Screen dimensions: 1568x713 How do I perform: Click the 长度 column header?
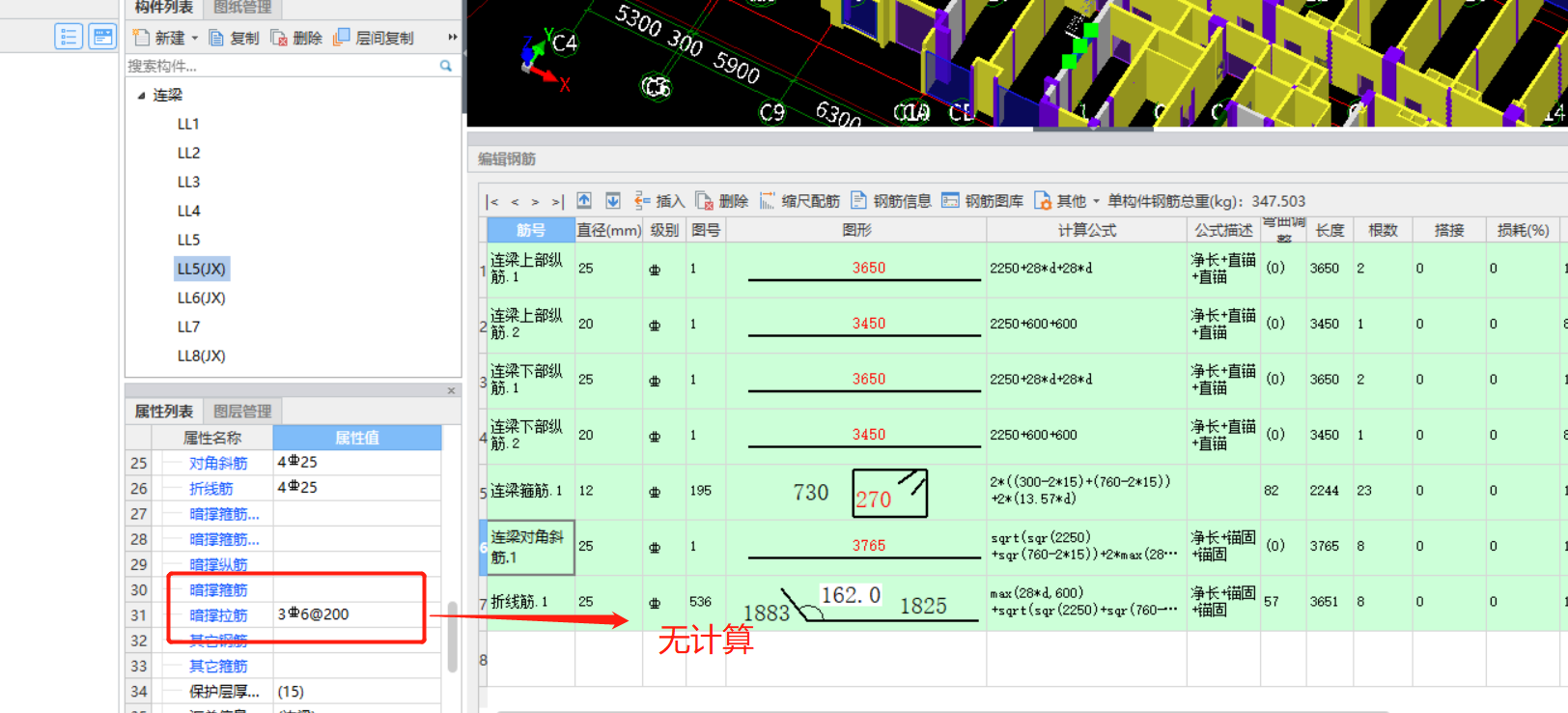[1330, 230]
